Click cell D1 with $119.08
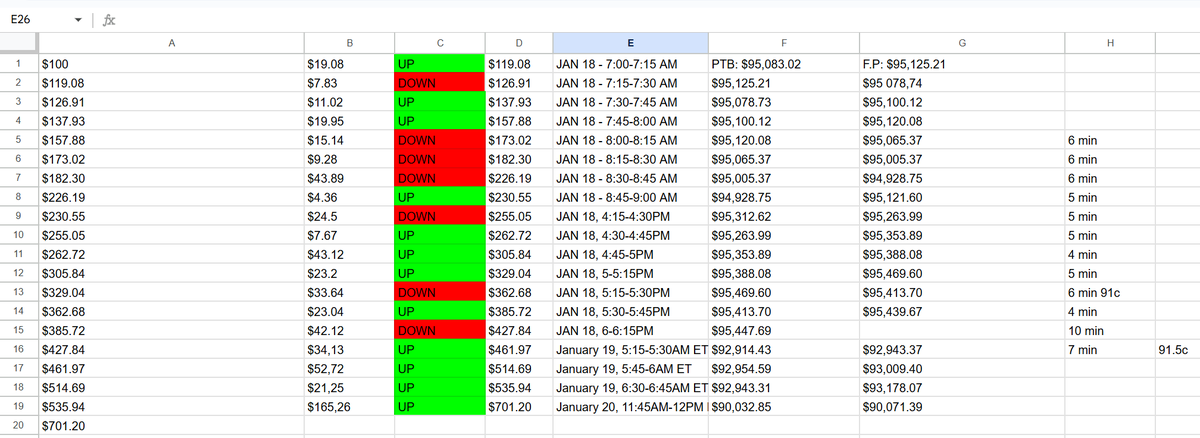 point(518,64)
